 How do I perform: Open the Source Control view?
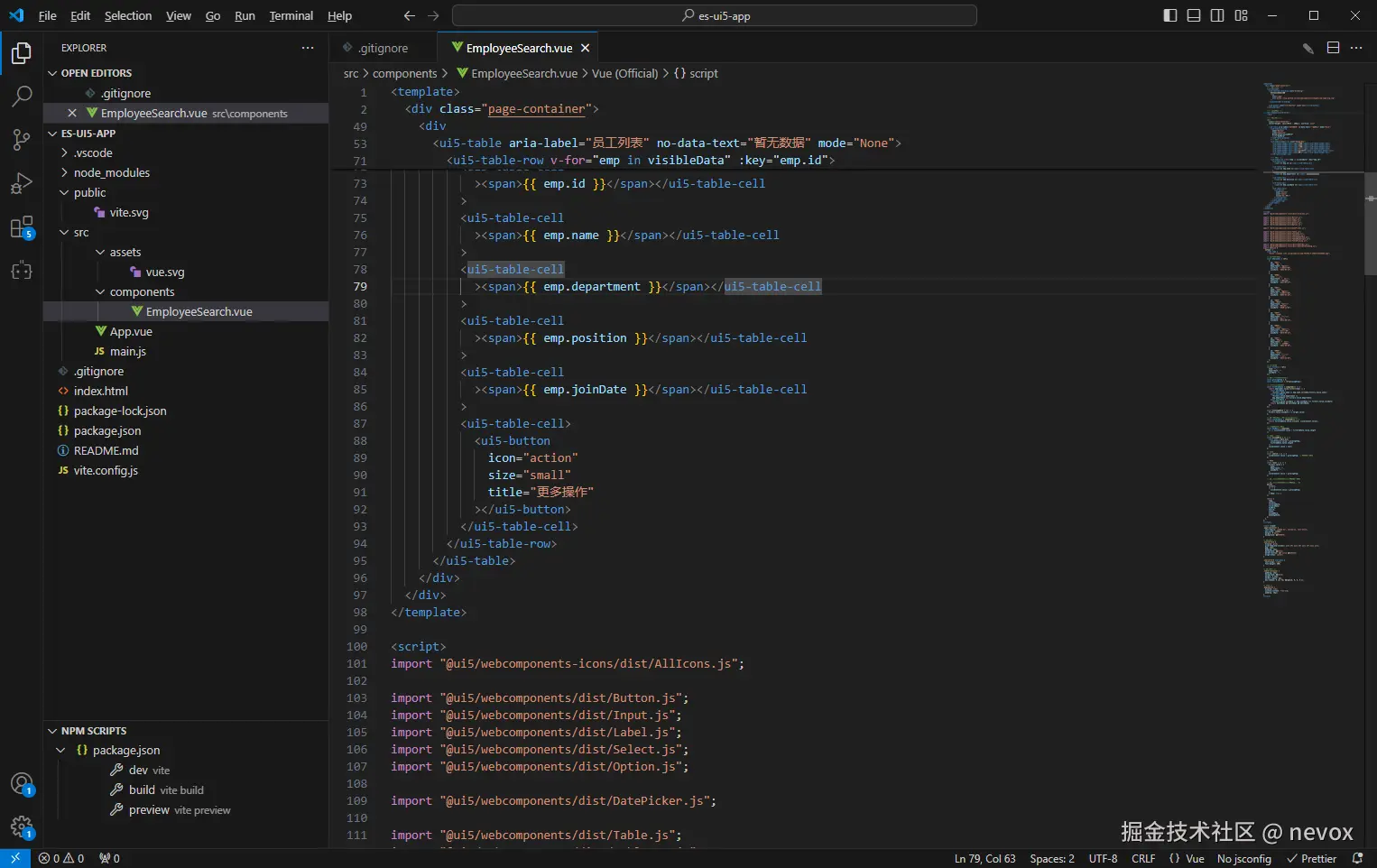22,139
